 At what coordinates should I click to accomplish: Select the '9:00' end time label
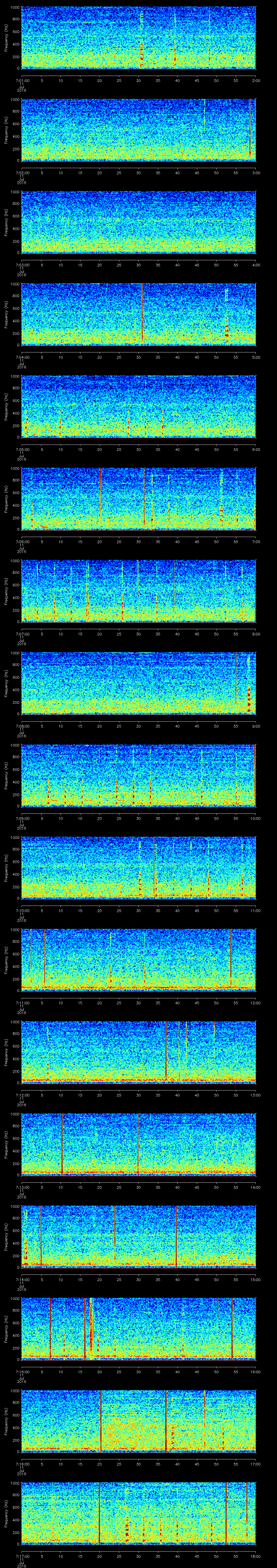tap(256, 726)
